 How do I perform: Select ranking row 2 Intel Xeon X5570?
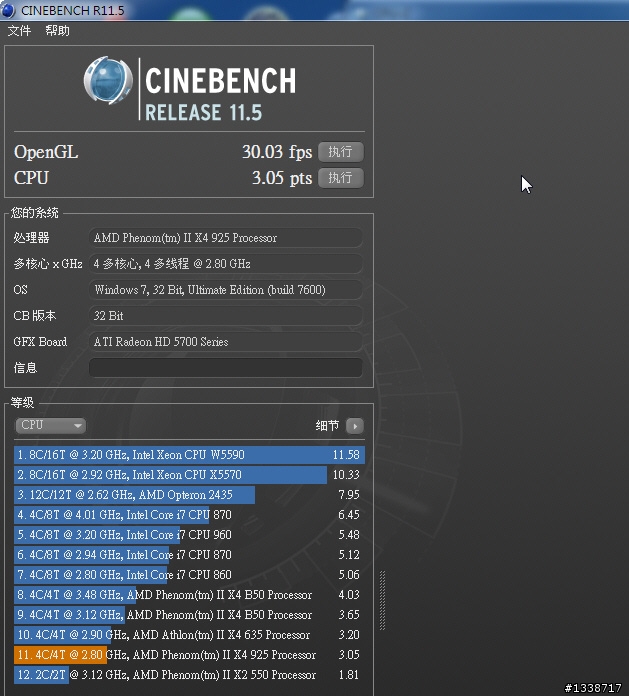tap(189, 475)
